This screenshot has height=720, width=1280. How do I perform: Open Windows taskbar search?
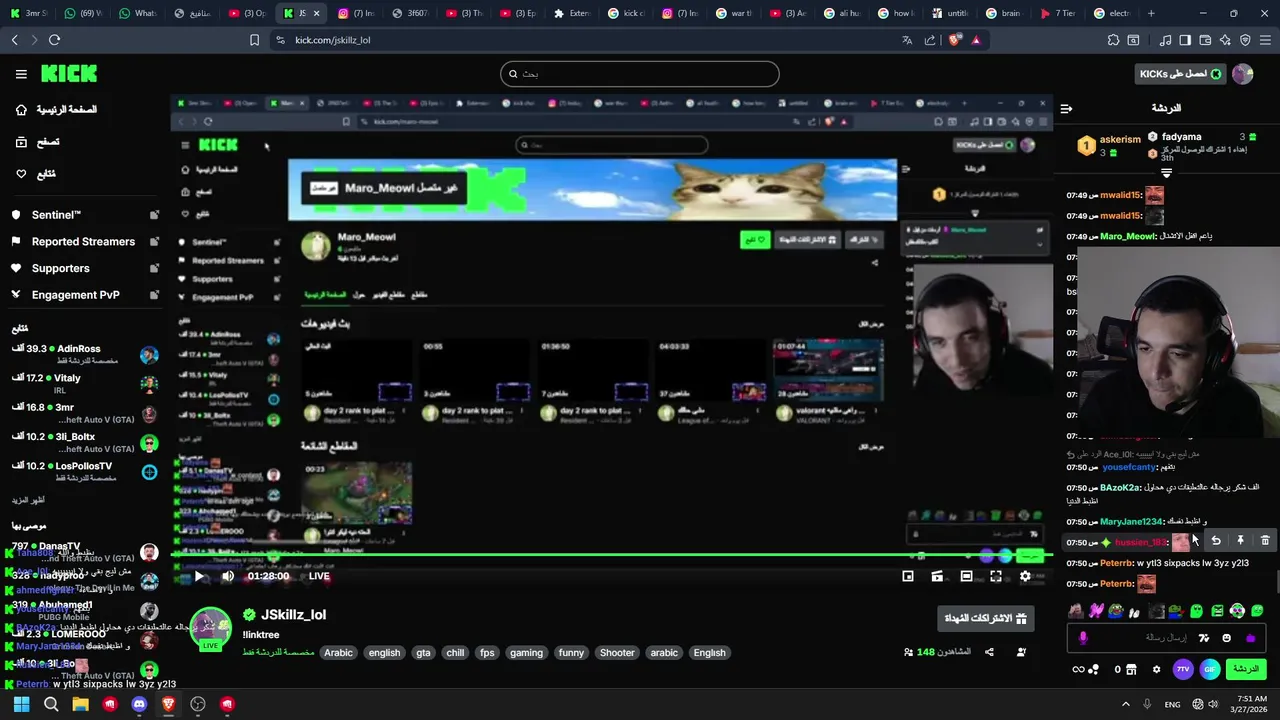(x=51, y=704)
